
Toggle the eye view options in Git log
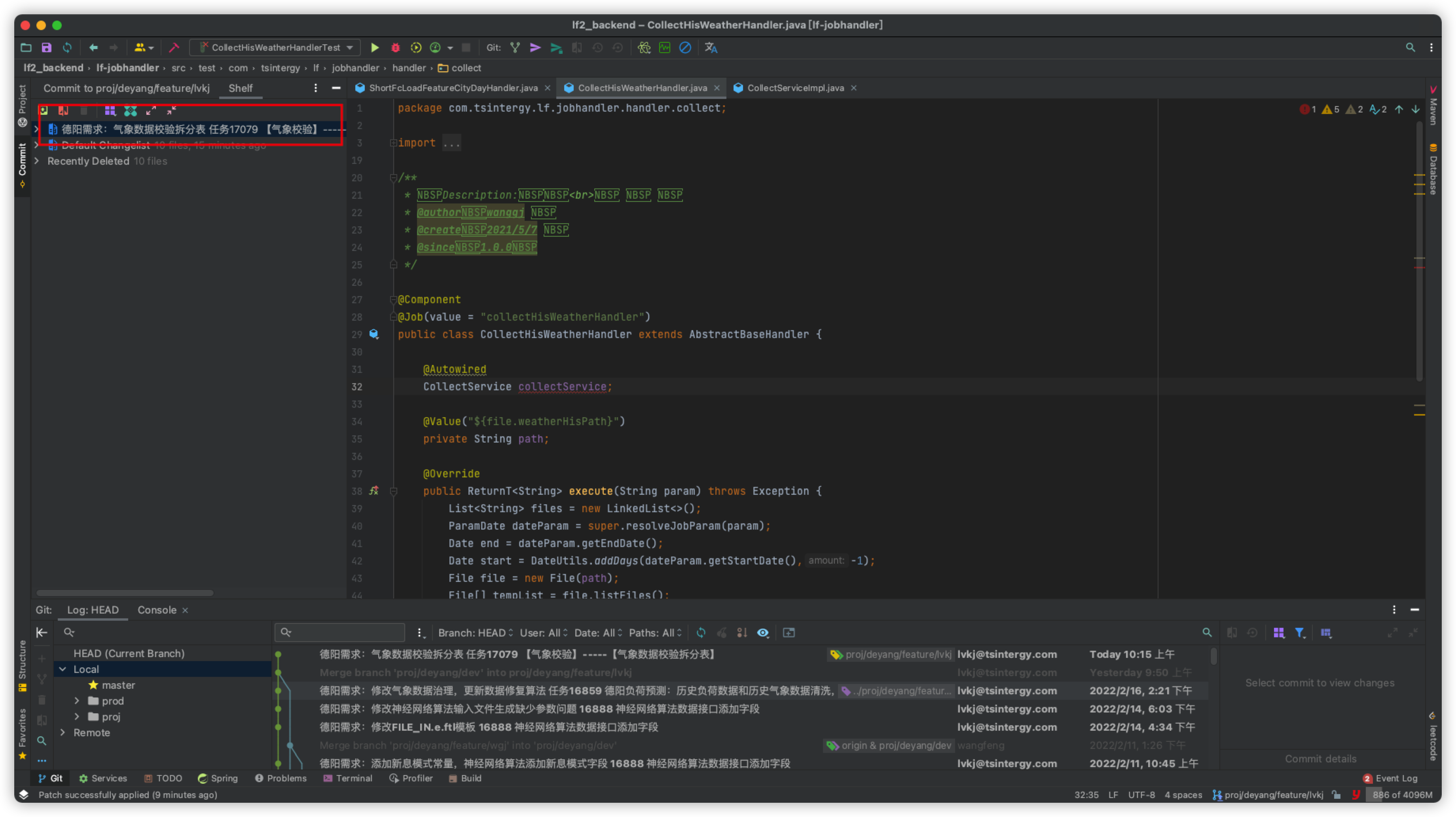pos(762,633)
